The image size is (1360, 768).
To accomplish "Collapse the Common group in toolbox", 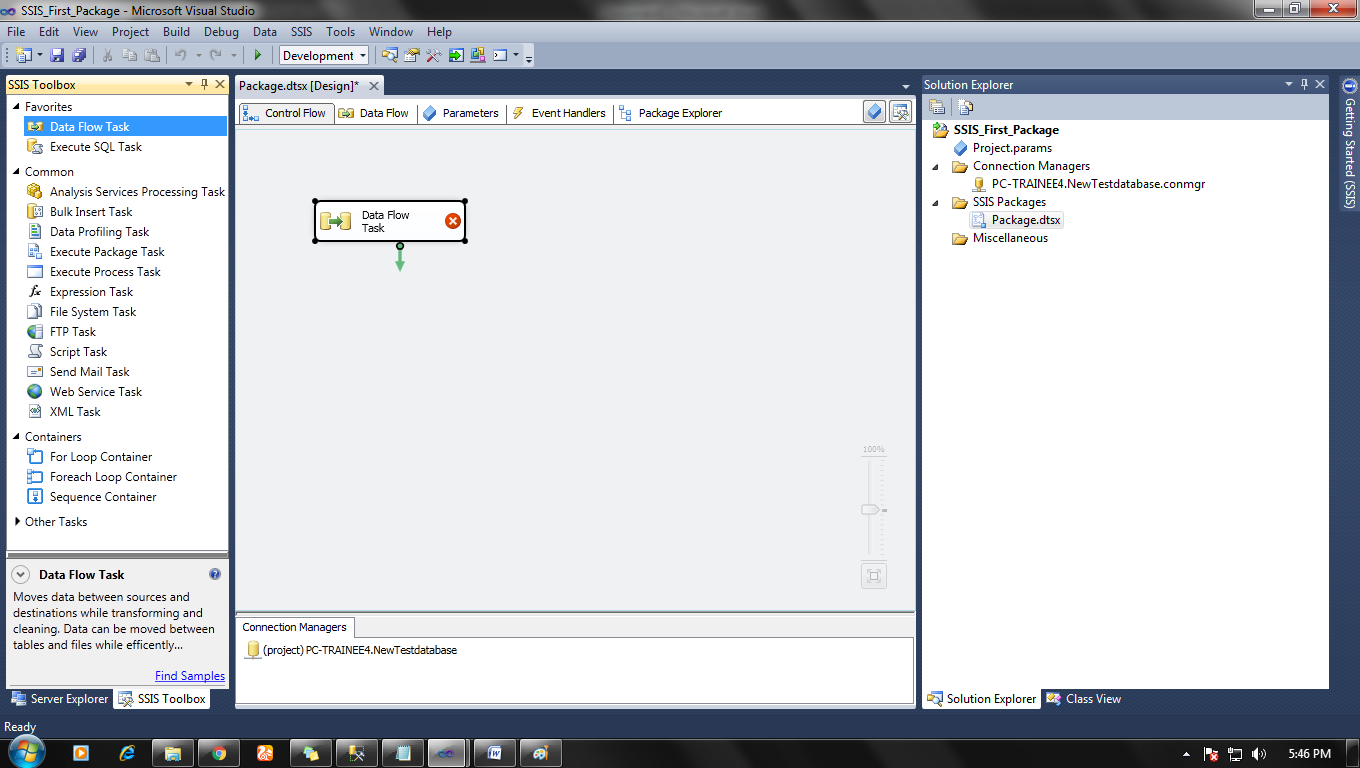I will tap(17, 172).
